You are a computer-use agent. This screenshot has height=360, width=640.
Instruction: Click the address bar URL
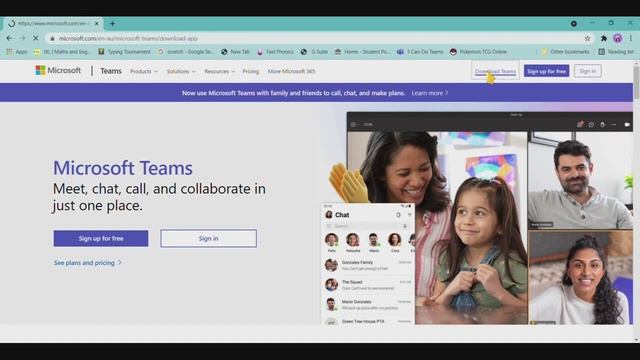128,38
